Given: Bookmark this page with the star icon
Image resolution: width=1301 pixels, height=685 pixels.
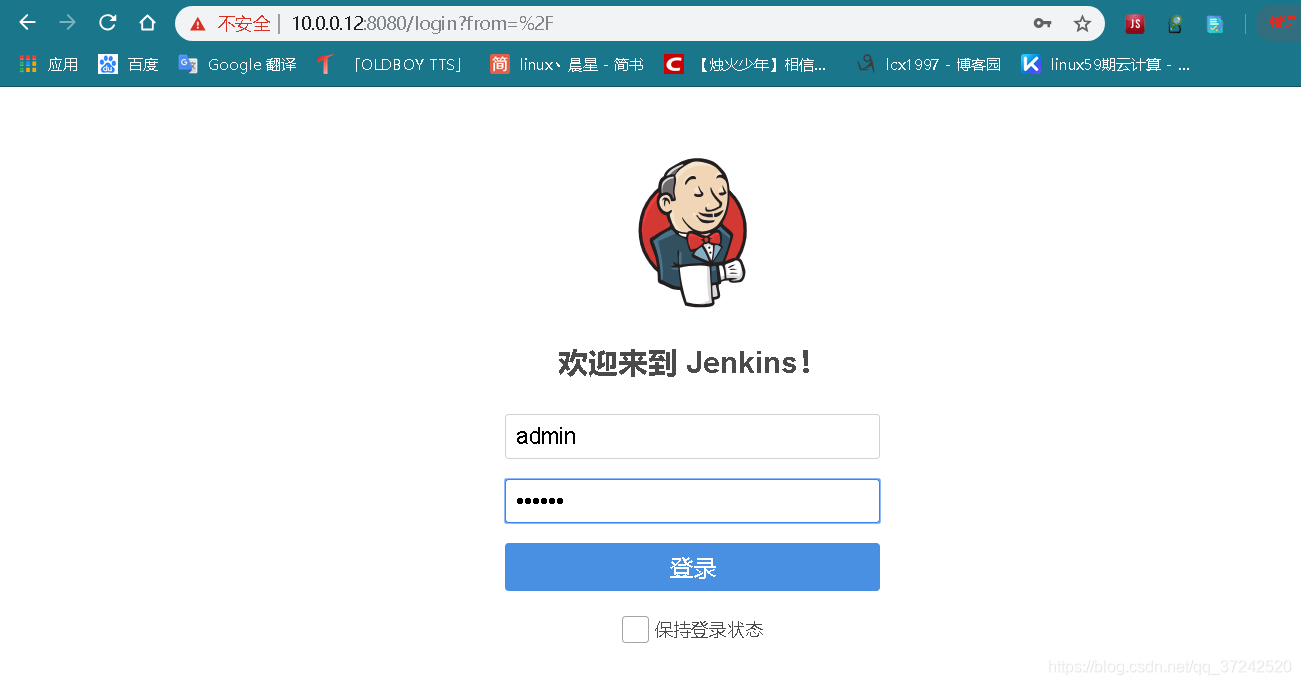Looking at the screenshot, I should (x=1082, y=23).
